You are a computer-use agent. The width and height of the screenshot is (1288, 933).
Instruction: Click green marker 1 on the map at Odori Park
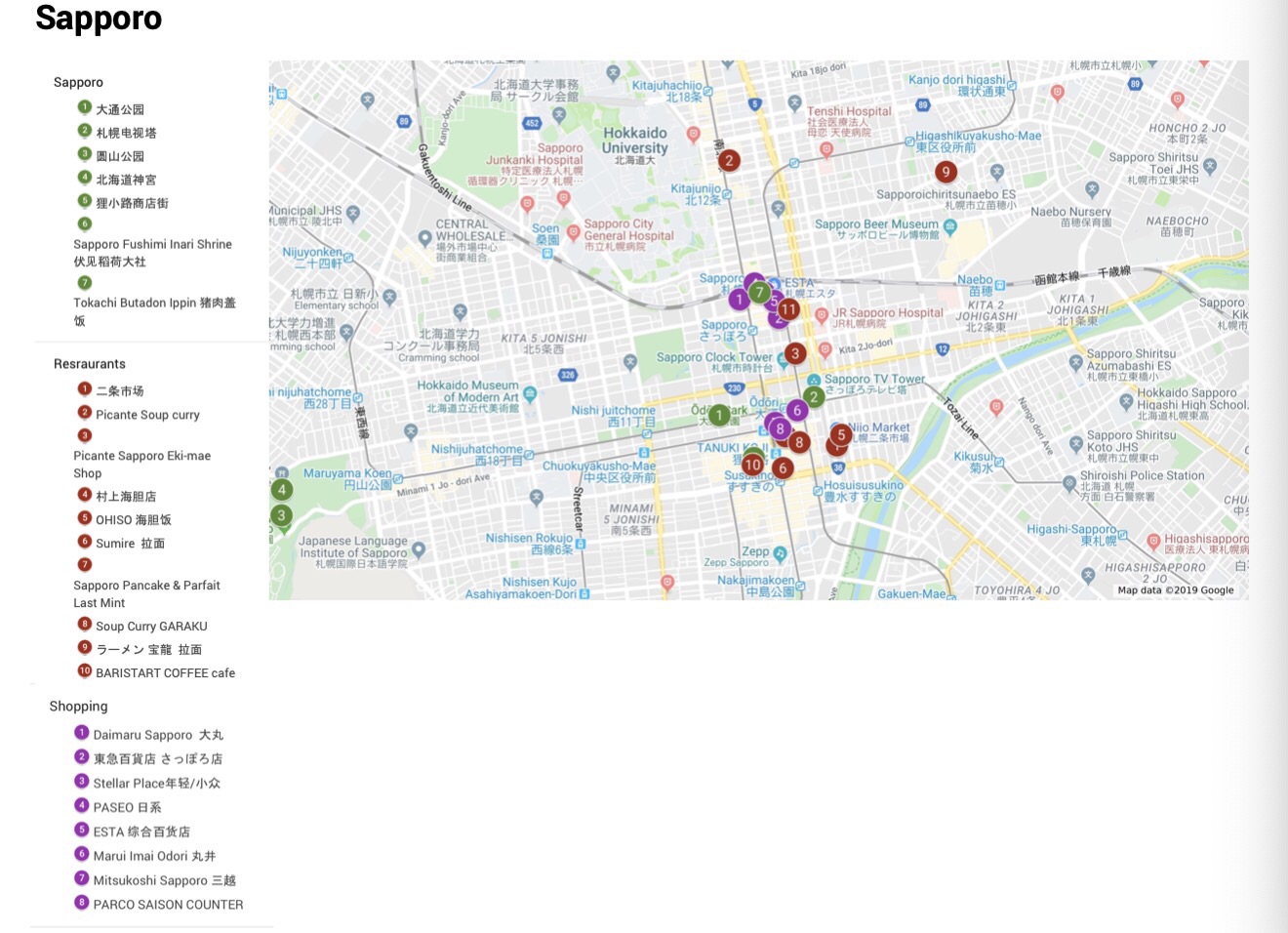pyautogui.click(x=719, y=415)
